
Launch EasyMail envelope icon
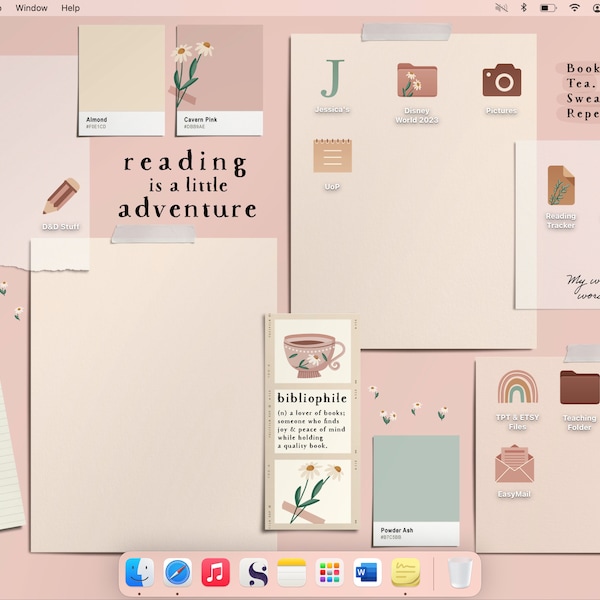click(x=514, y=463)
